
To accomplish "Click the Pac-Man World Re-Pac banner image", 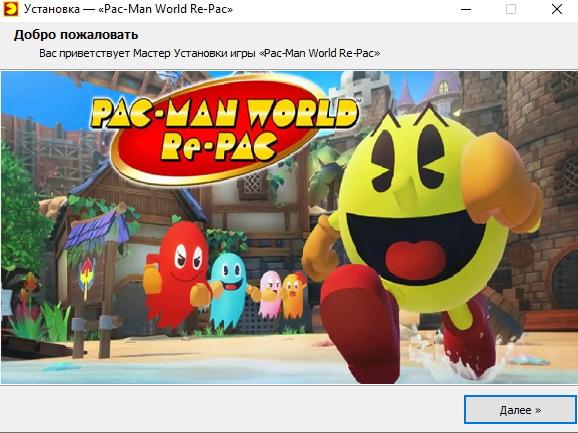I will point(289,227).
